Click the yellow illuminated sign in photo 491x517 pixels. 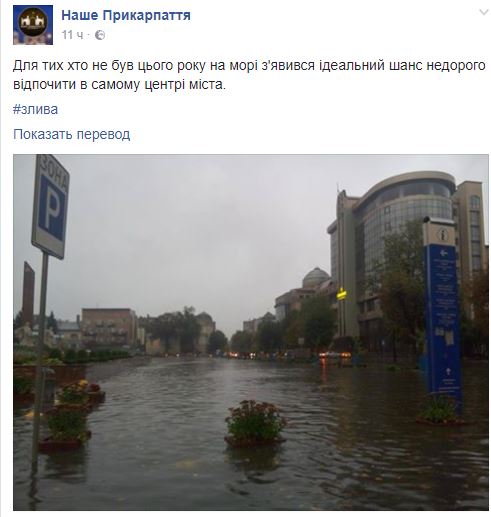342,294
